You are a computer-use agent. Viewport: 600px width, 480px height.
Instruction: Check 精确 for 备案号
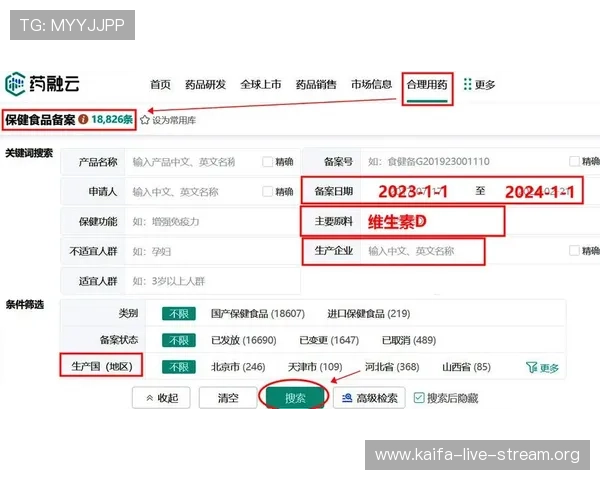click(574, 161)
